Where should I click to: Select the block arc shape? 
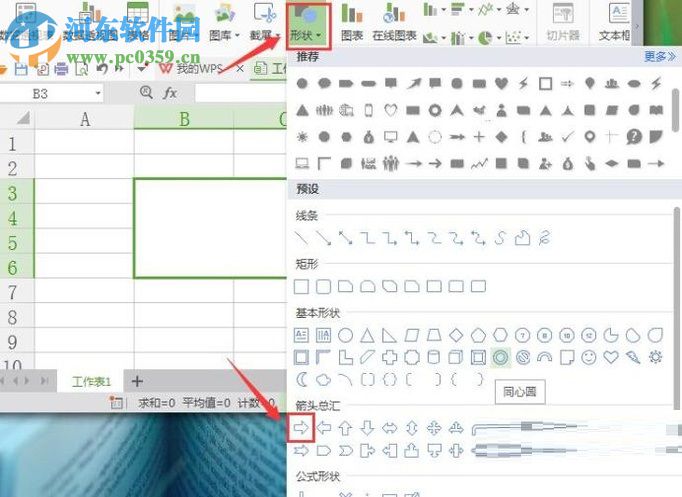545,357
